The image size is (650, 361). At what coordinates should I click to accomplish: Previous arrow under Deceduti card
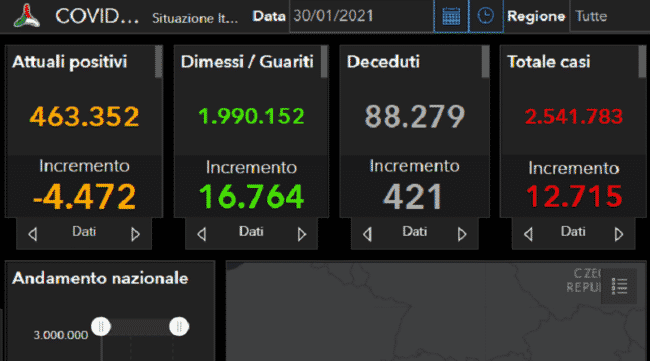tap(367, 234)
